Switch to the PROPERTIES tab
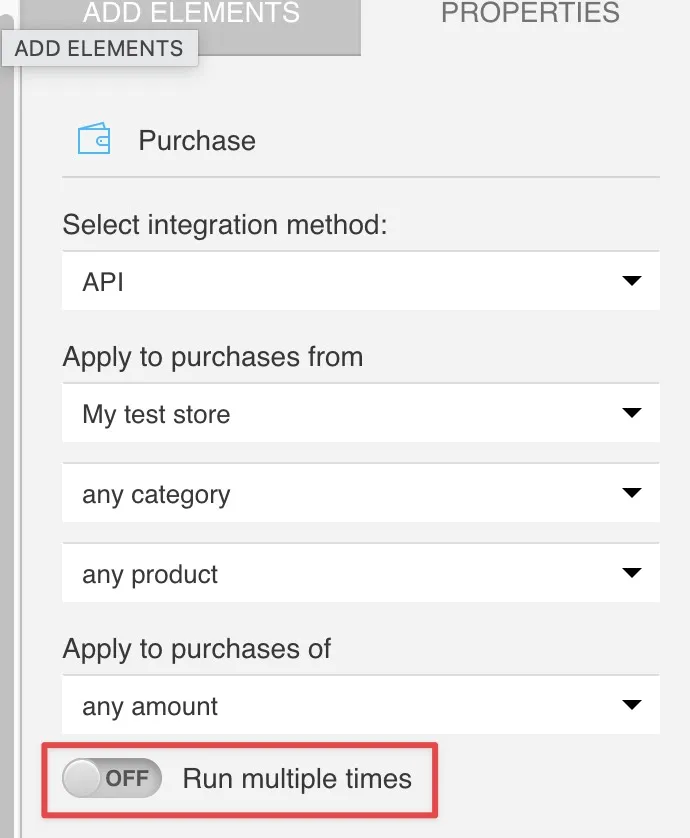Image resolution: width=690 pixels, height=838 pixels. click(x=530, y=13)
